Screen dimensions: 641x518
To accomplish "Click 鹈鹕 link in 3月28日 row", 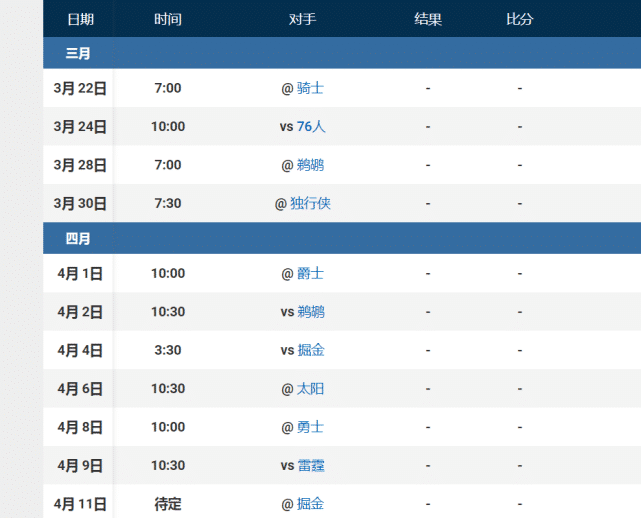I will pos(310,165).
